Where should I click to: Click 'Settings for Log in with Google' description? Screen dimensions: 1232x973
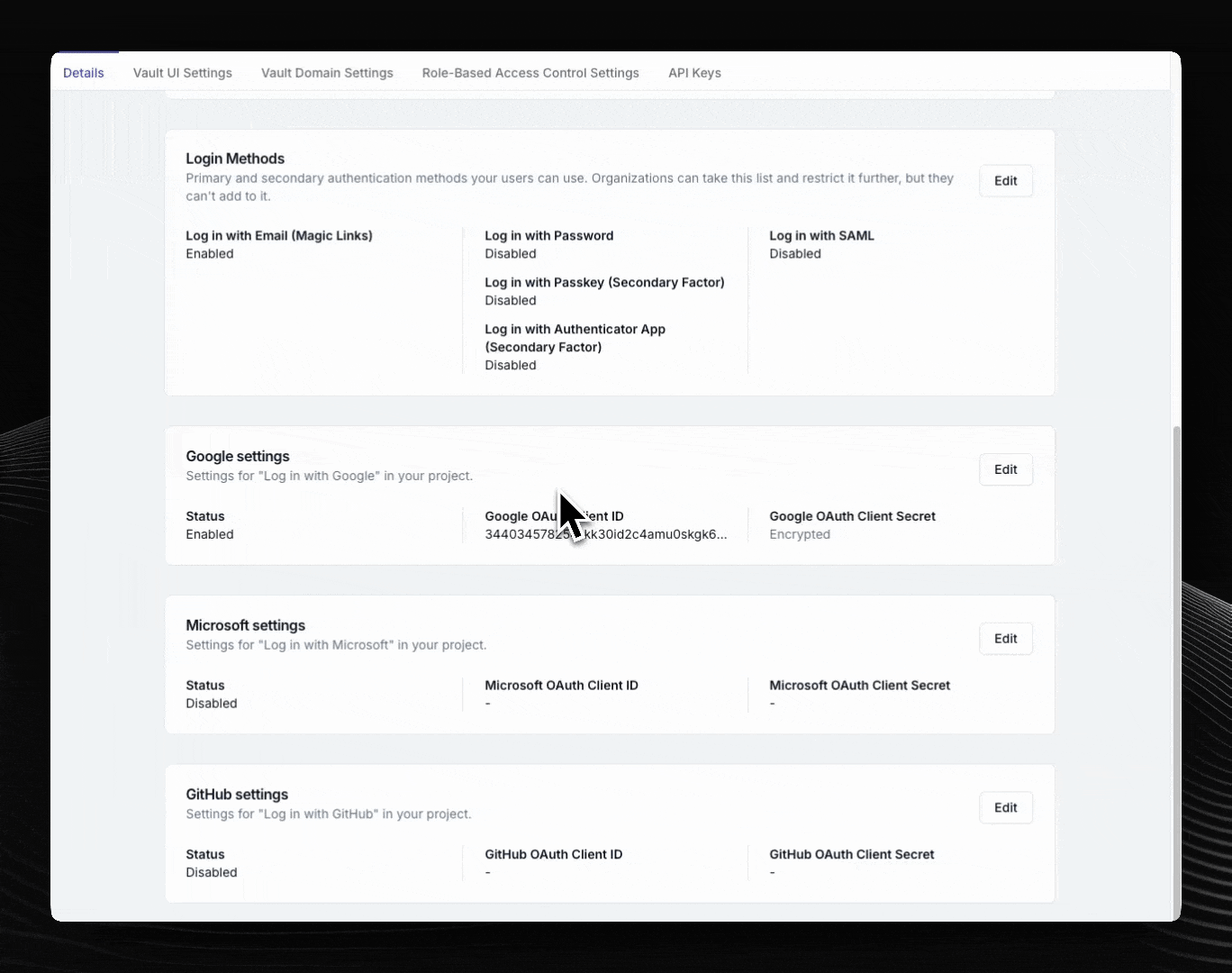tap(329, 476)
